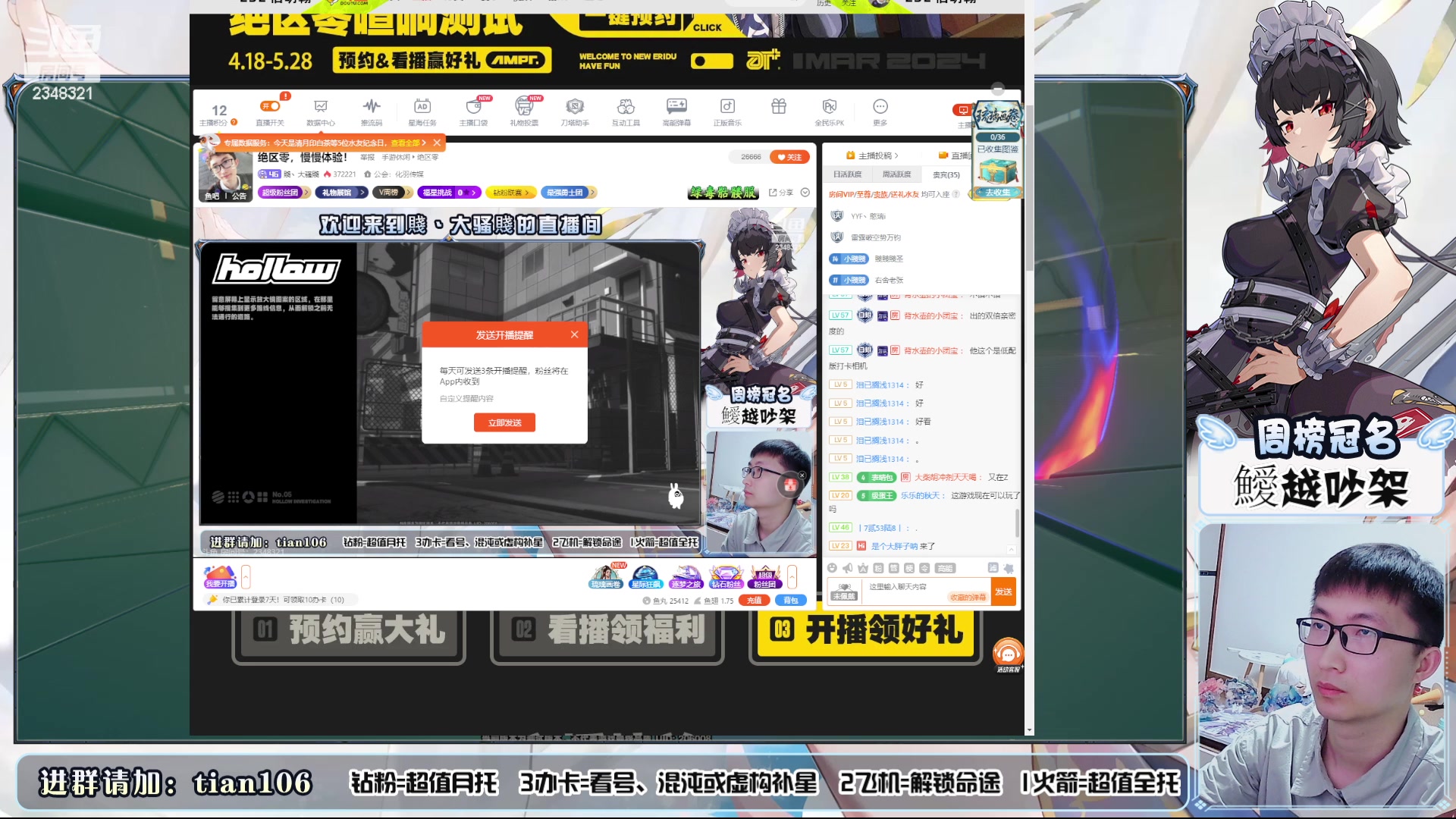
Task: Click 发送 send chat button
Action: click(1003, 591)
